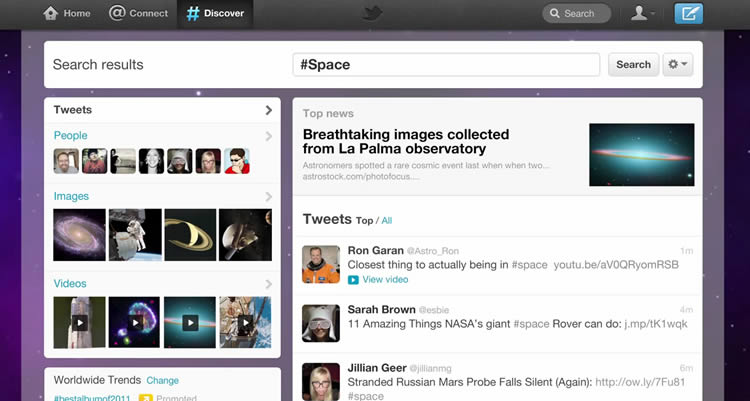Select third People avatar, black-and-white photo

tap(123, 161)
